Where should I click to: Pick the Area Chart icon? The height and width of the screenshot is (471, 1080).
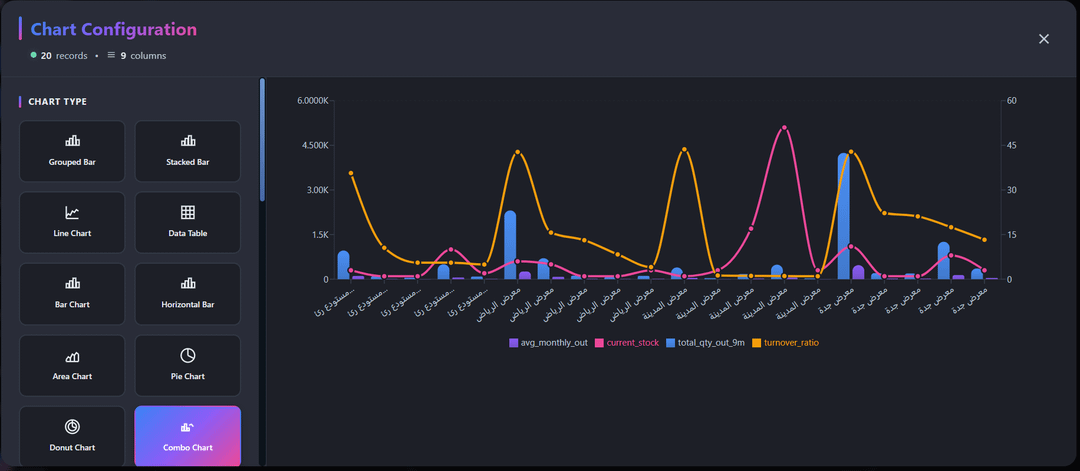[x=72, y=356]
